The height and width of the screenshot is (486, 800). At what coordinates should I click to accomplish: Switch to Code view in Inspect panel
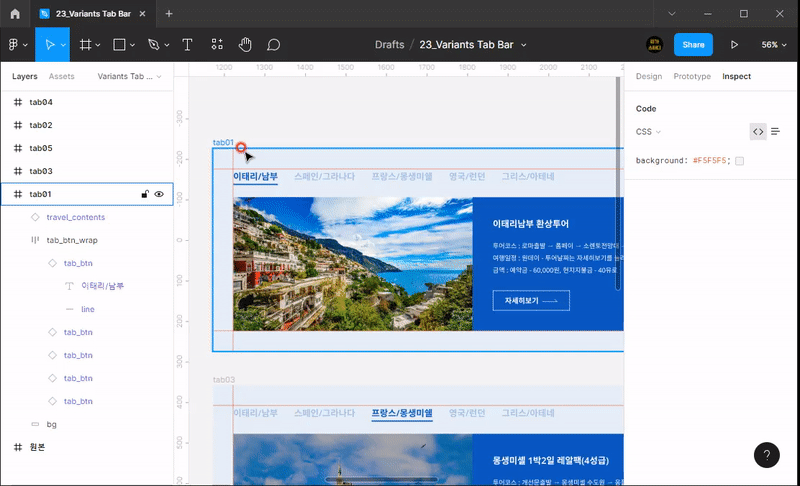pos(758,132)
